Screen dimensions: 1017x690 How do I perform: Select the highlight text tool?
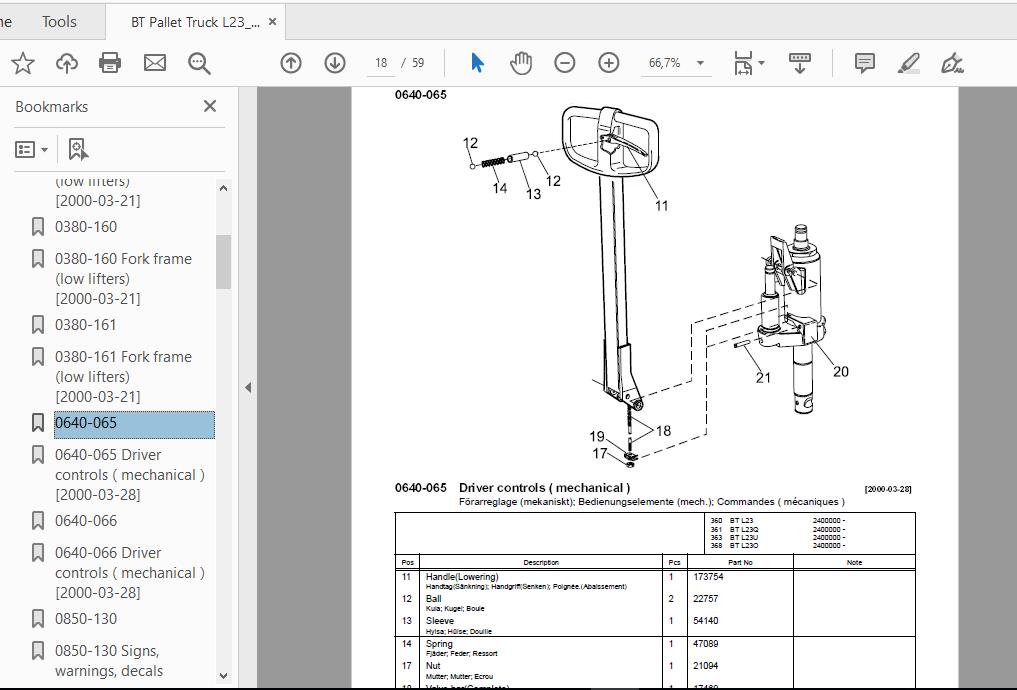pos(908,63)
